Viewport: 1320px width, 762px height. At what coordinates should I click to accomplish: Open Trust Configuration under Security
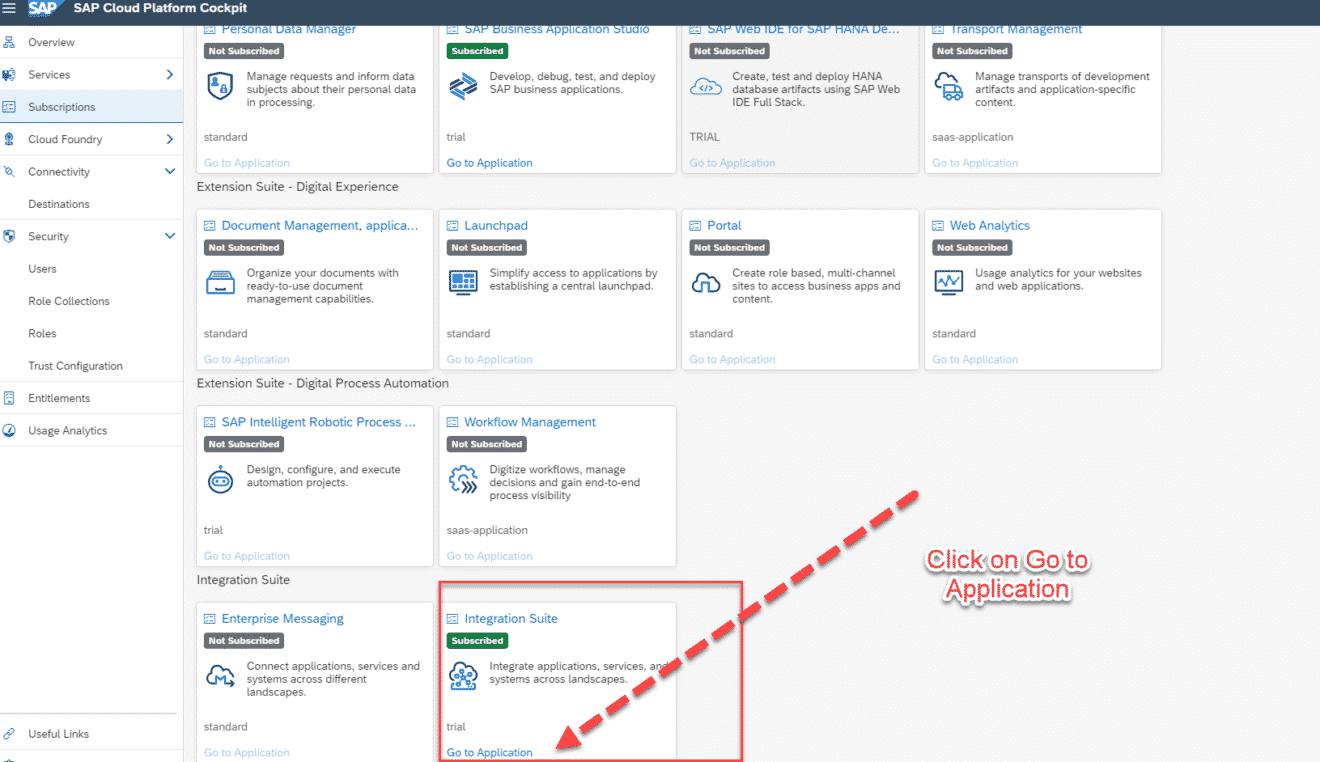click(x=75, y=366)
